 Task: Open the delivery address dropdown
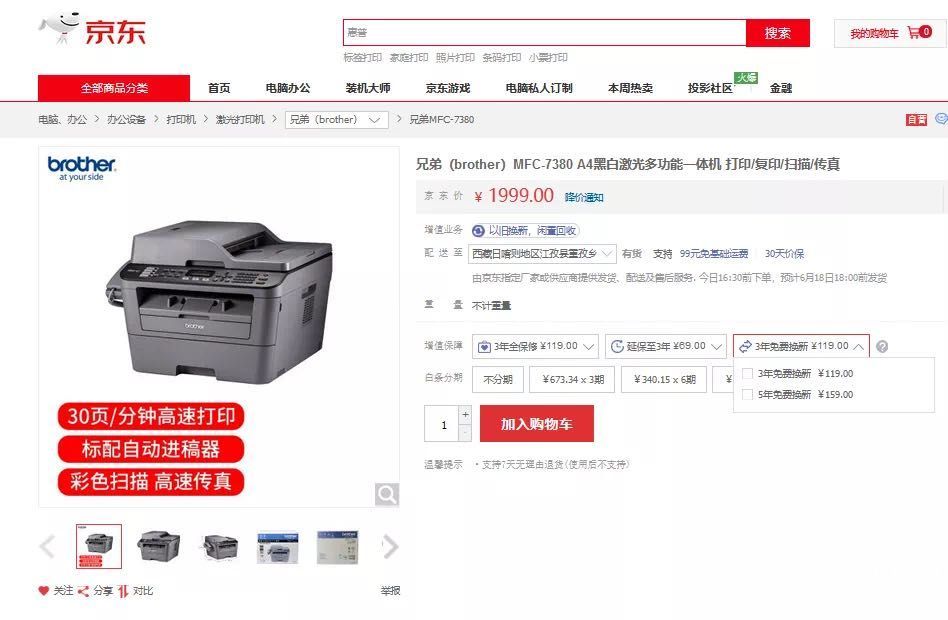click(542, 253)
